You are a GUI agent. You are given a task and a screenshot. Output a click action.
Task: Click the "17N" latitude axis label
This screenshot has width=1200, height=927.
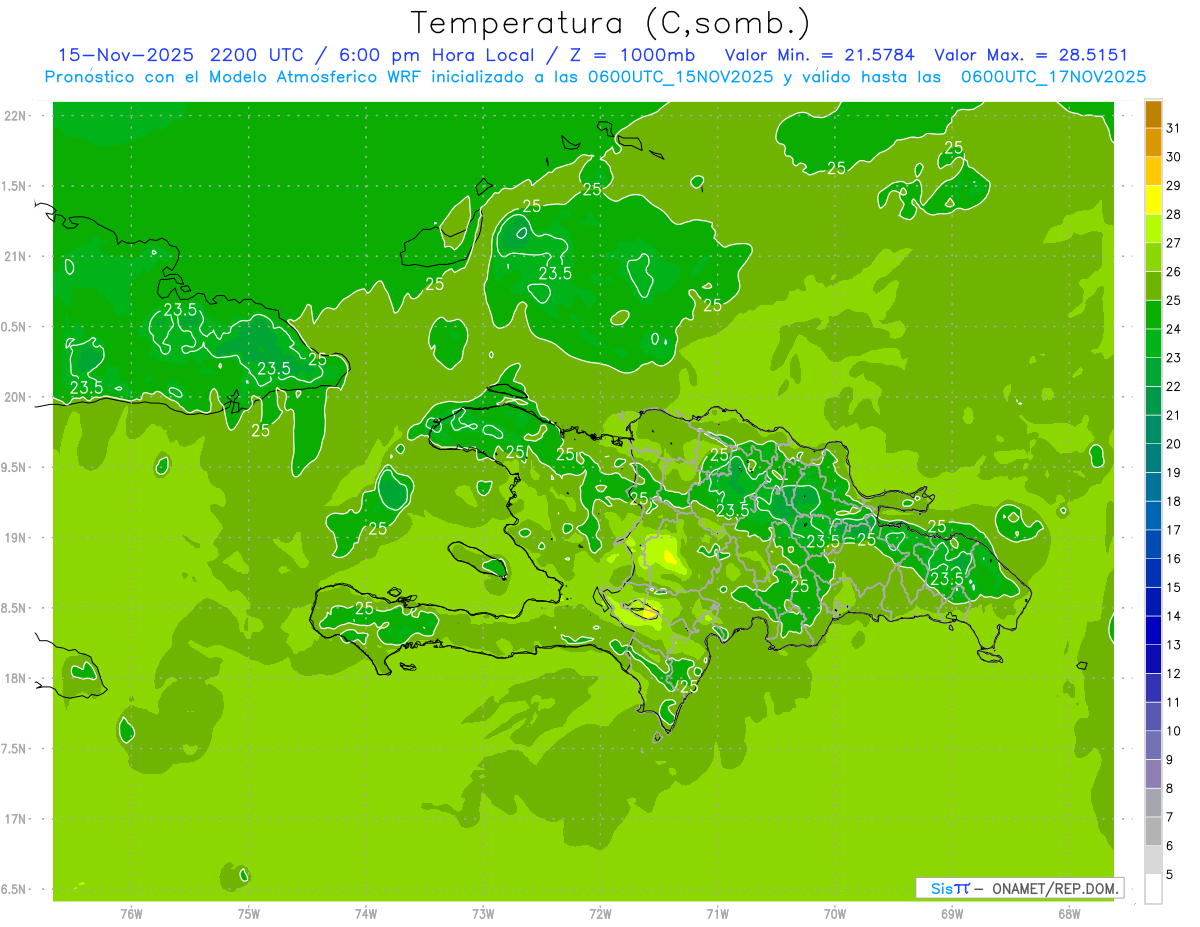click(x=15, y=820)
